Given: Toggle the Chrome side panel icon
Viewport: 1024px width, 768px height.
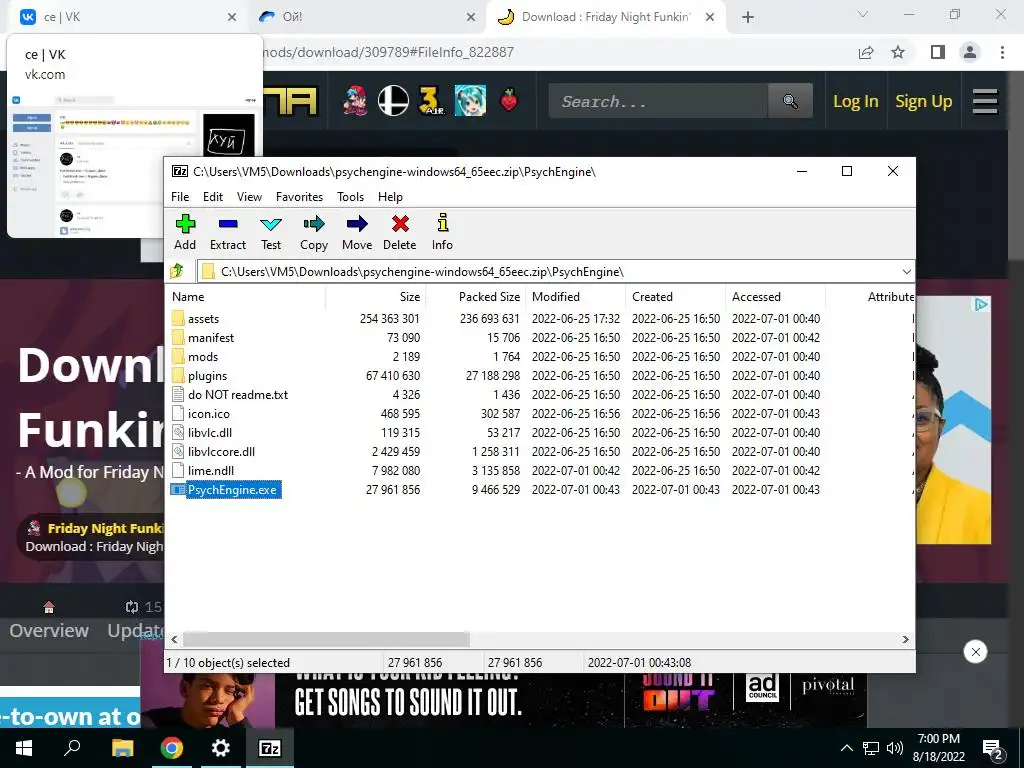Looking at the screenshot, I should coord(938,52).
